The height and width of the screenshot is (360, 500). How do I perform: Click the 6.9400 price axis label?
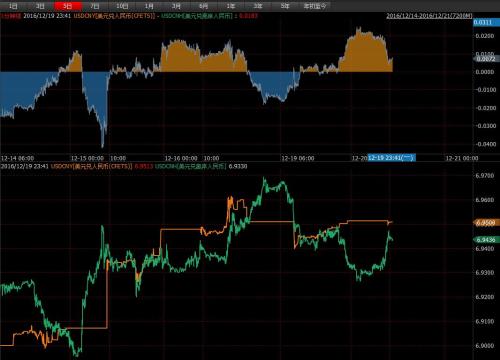[485, 249]
